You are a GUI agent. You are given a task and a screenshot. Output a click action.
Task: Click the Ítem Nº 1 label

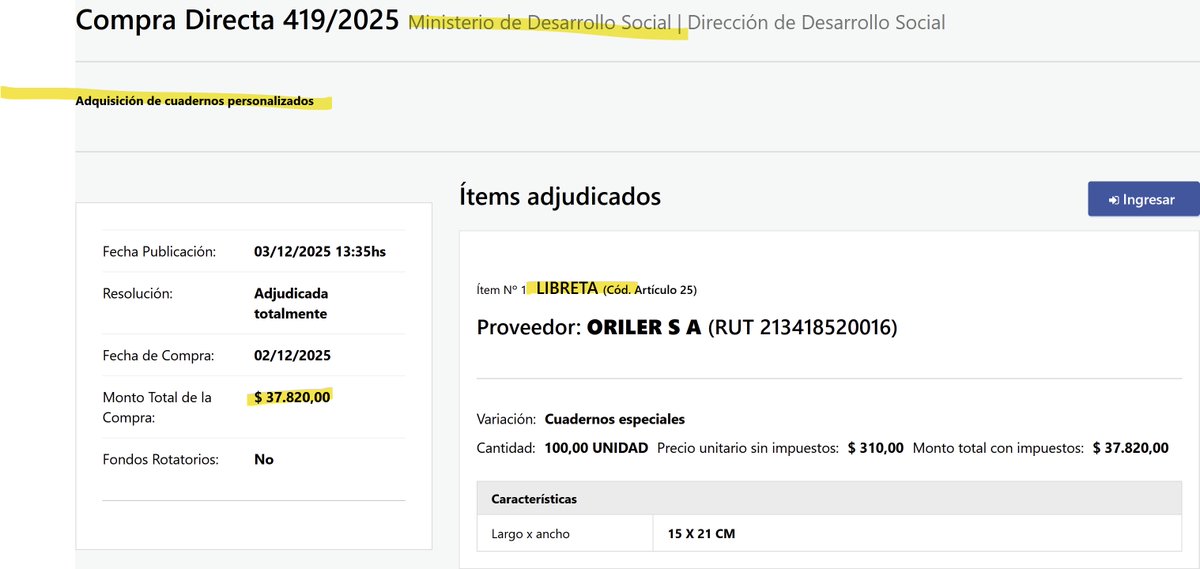point(502,290)
